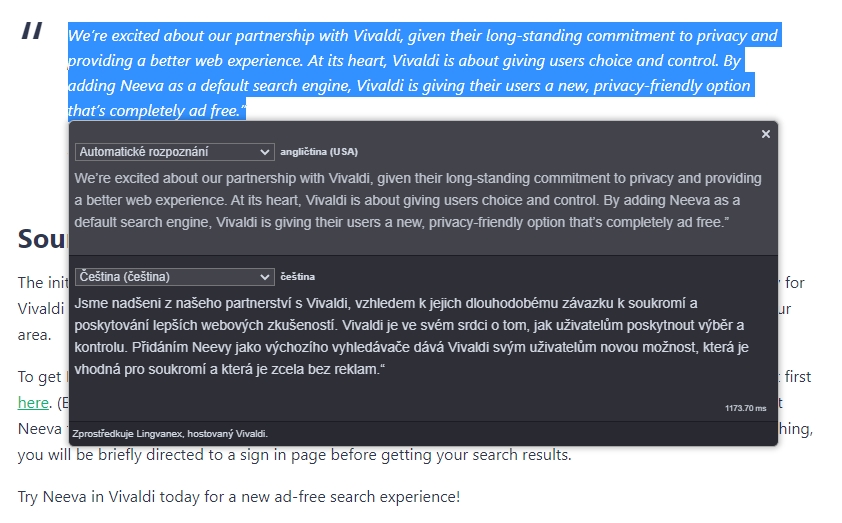Click the paragraph starting "The init"
Viewport: 842px width, 523px height.
pyautogui.click(x=31, y=283)
